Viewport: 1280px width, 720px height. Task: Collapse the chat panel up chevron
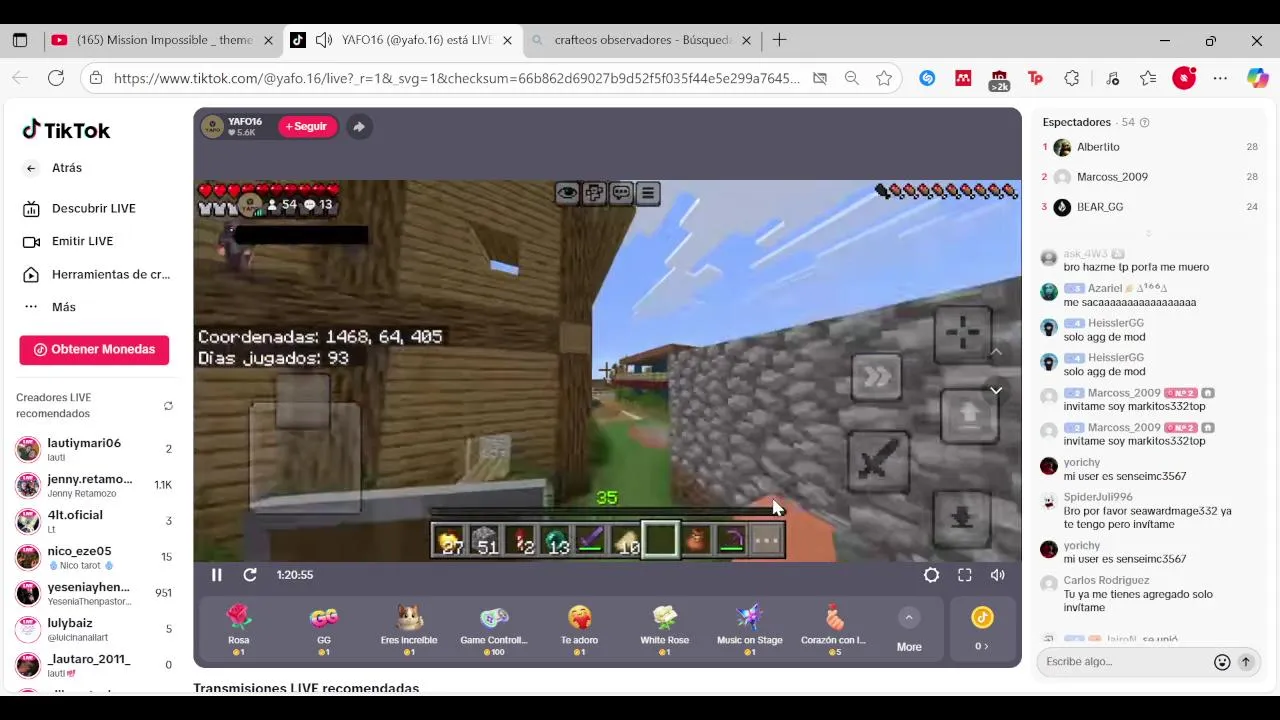[x=996, y=352]
